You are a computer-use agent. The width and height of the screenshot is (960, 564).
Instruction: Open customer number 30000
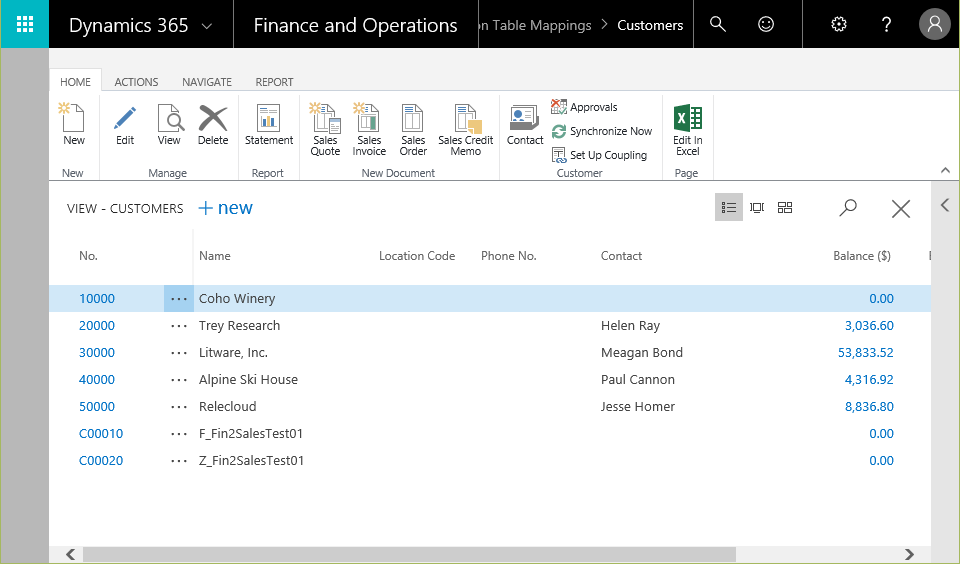(97, 353)
